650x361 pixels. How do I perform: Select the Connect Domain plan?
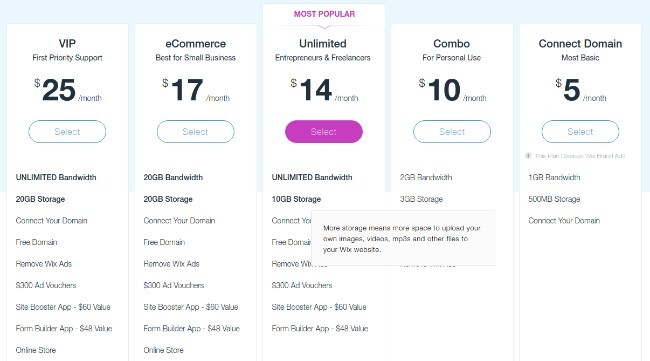(x=580, y=132)
